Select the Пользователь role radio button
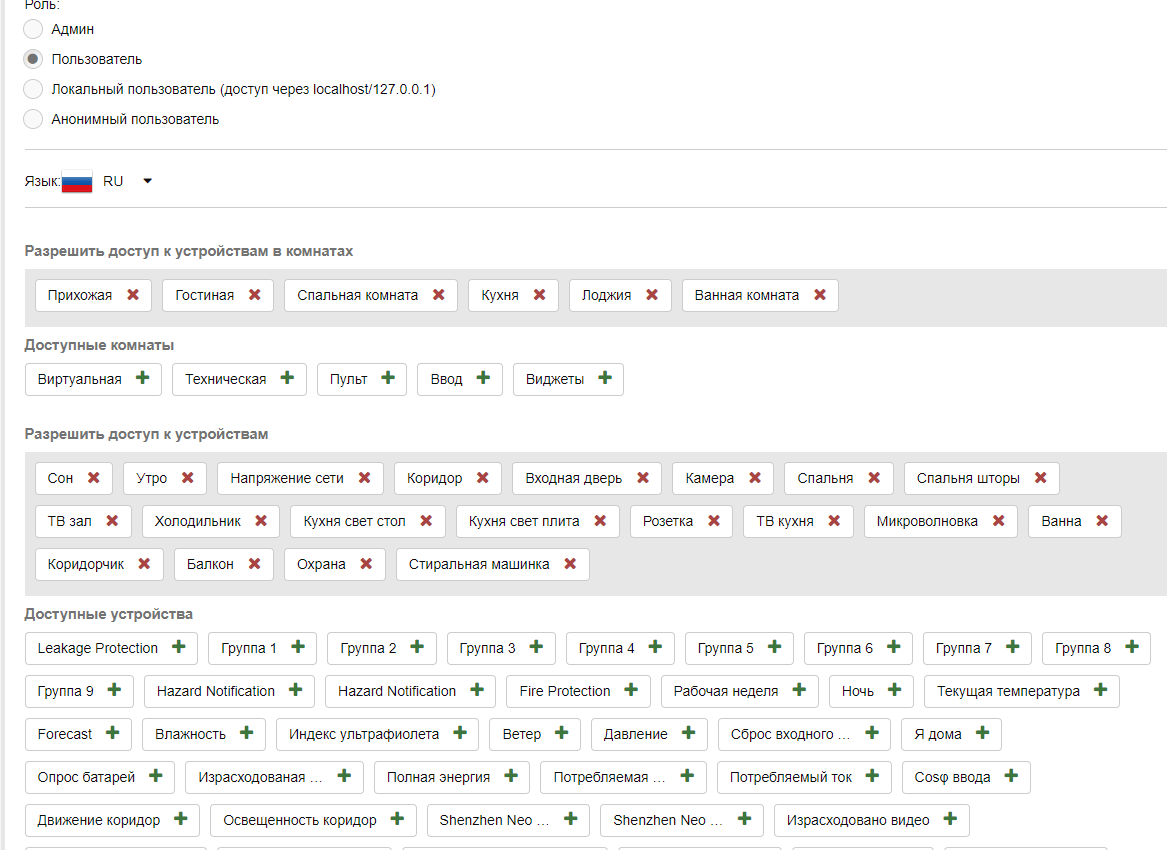The height and width of the screenshot is (850, 1175). 33,59
